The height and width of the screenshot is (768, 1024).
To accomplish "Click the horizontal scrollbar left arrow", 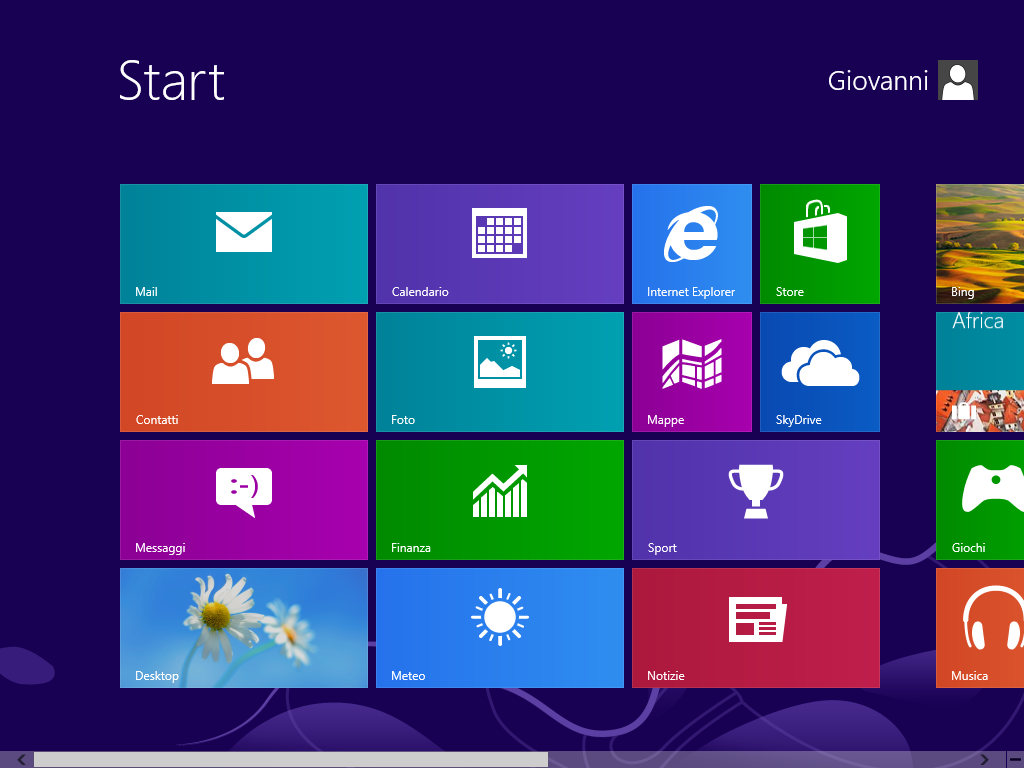I will (x=22, y=760).
